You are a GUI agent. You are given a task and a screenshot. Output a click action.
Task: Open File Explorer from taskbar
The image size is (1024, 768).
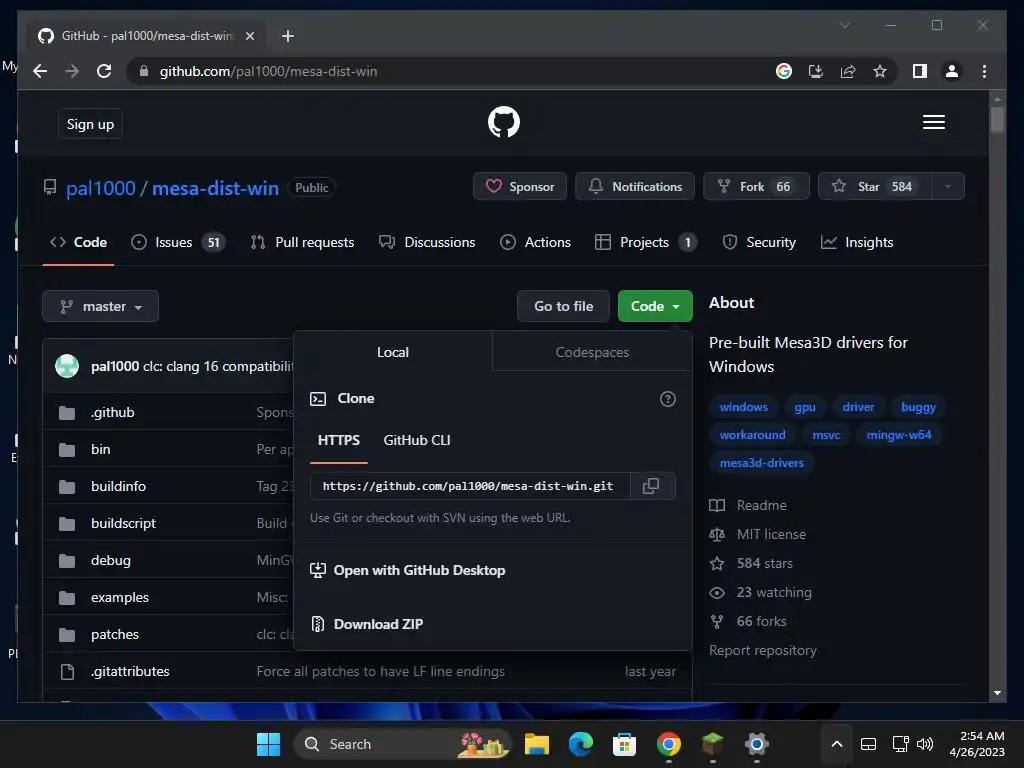[536, 744]
